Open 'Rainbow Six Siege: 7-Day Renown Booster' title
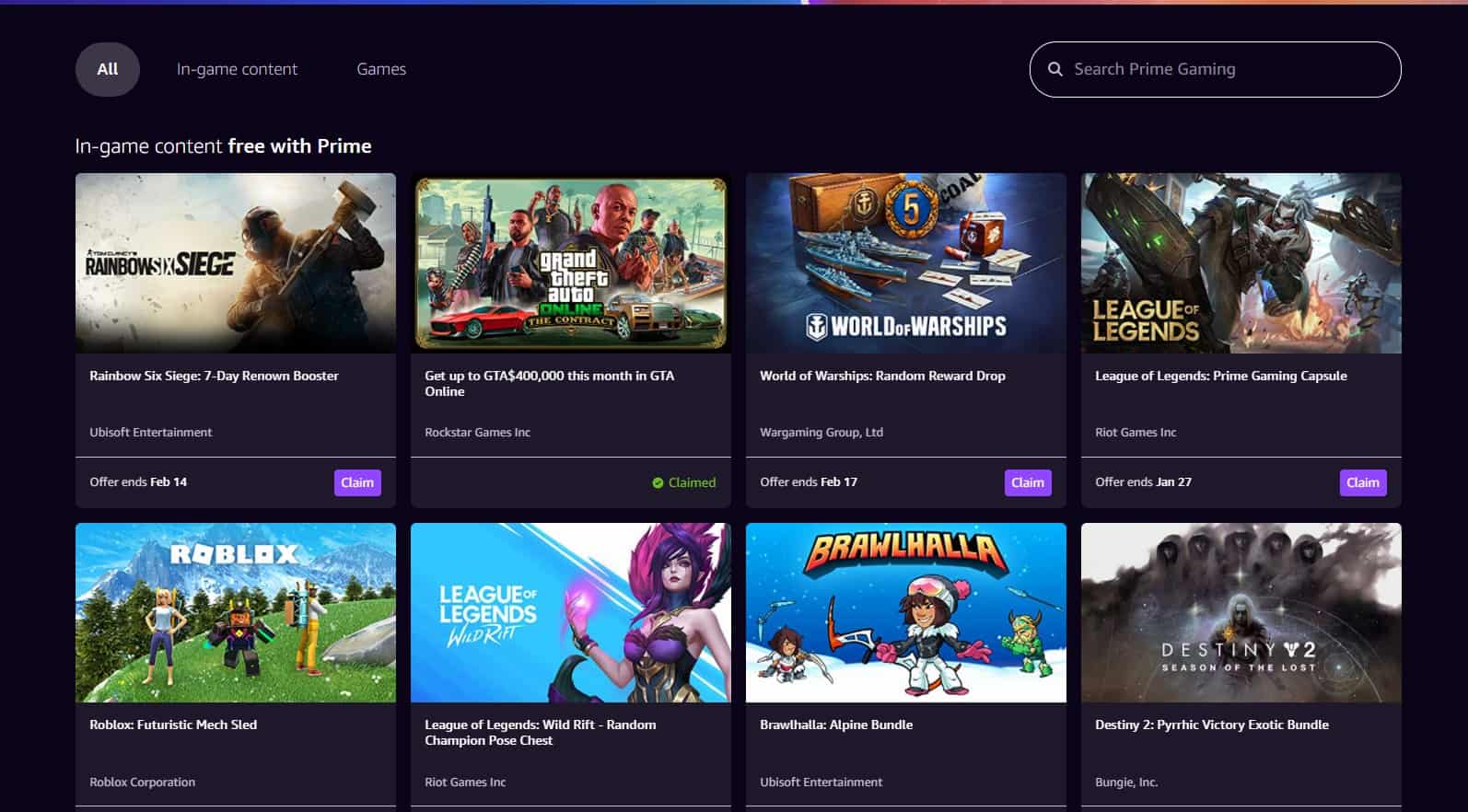Image resolution: width=1468 pixels, height=812 pixels. 214,376
